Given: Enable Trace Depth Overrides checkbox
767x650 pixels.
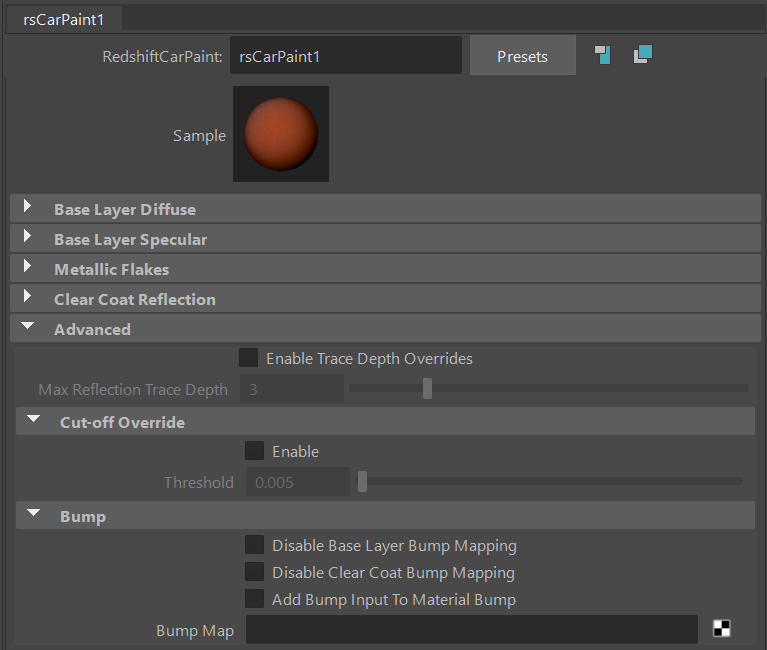Looking at the screenshot, I should pos(248,358).
